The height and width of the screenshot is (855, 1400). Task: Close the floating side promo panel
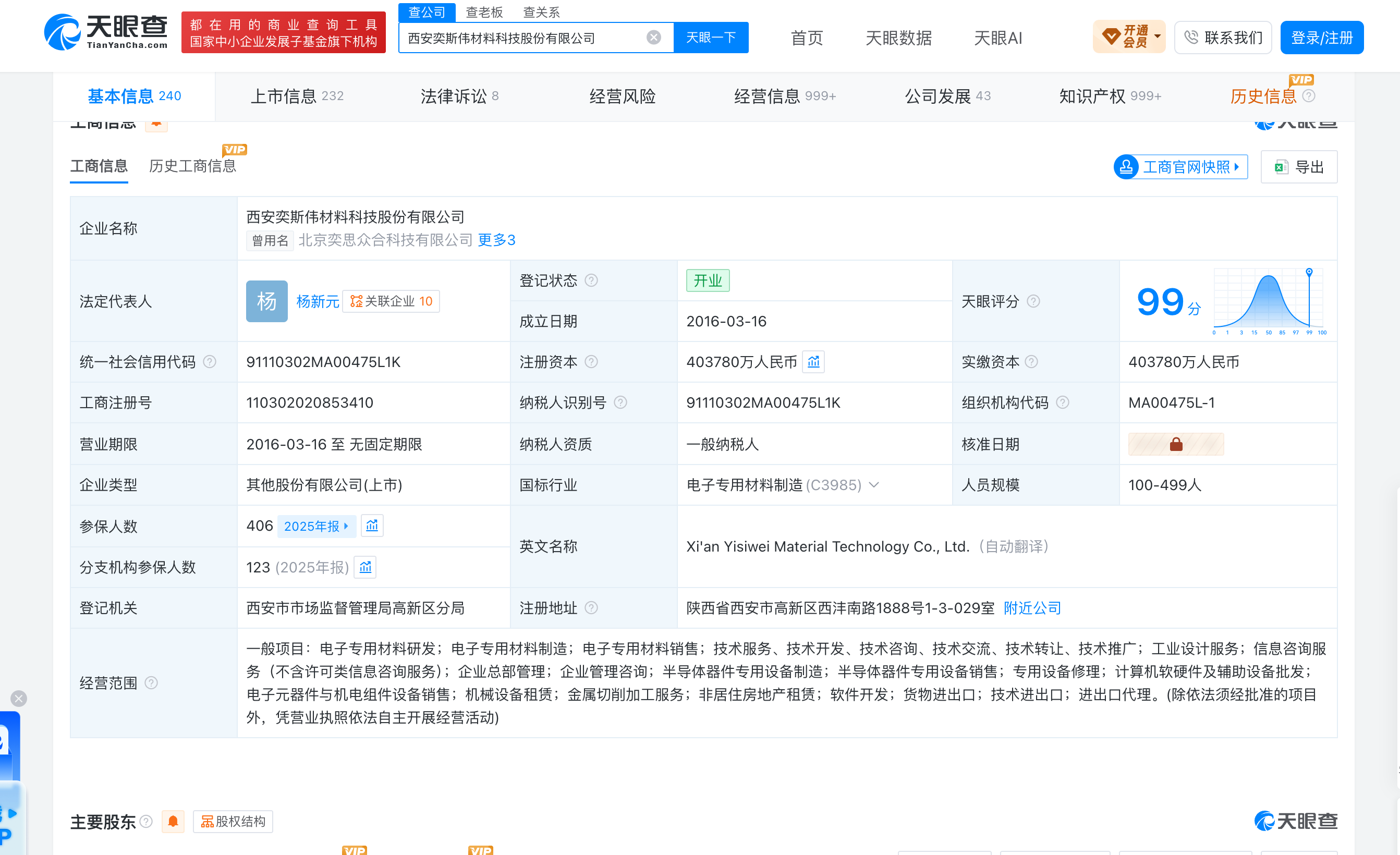(19, 698)
